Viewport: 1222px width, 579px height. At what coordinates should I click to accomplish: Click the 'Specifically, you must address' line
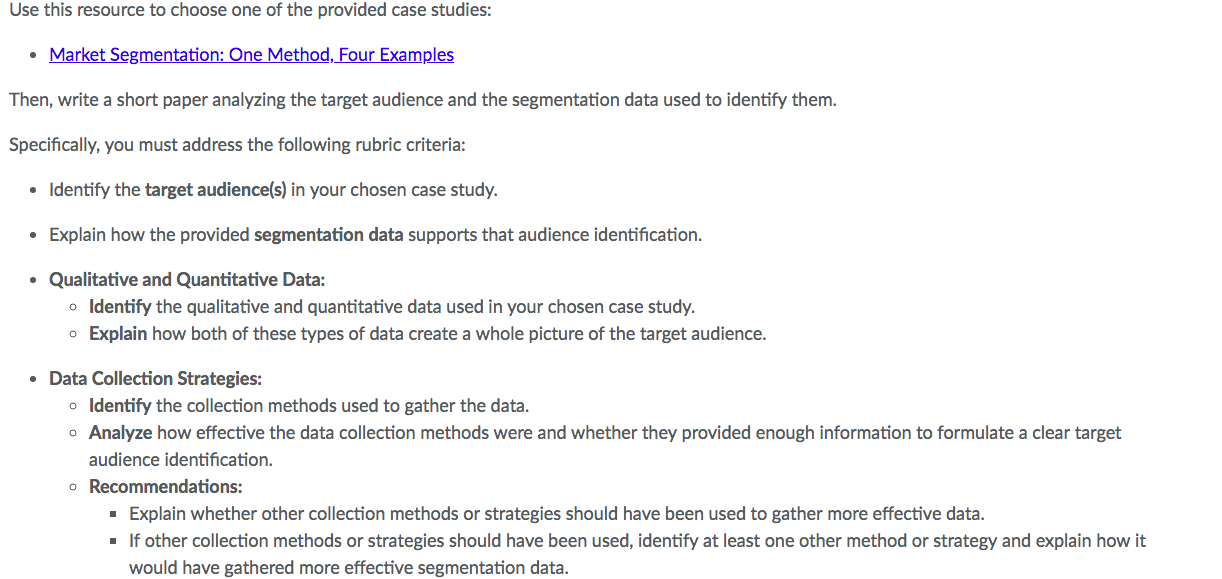(237, 145)
